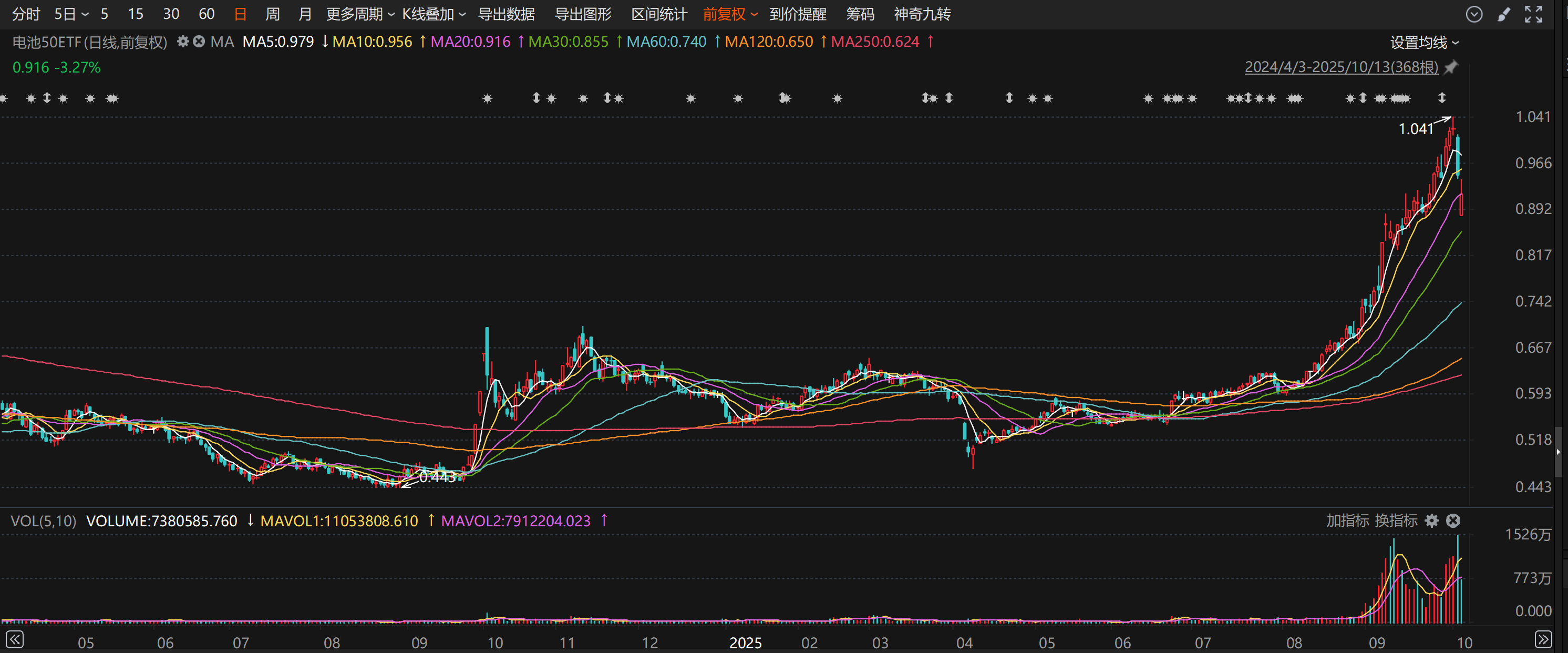Remove MA indicator with X icon

[x=199, y=42]
